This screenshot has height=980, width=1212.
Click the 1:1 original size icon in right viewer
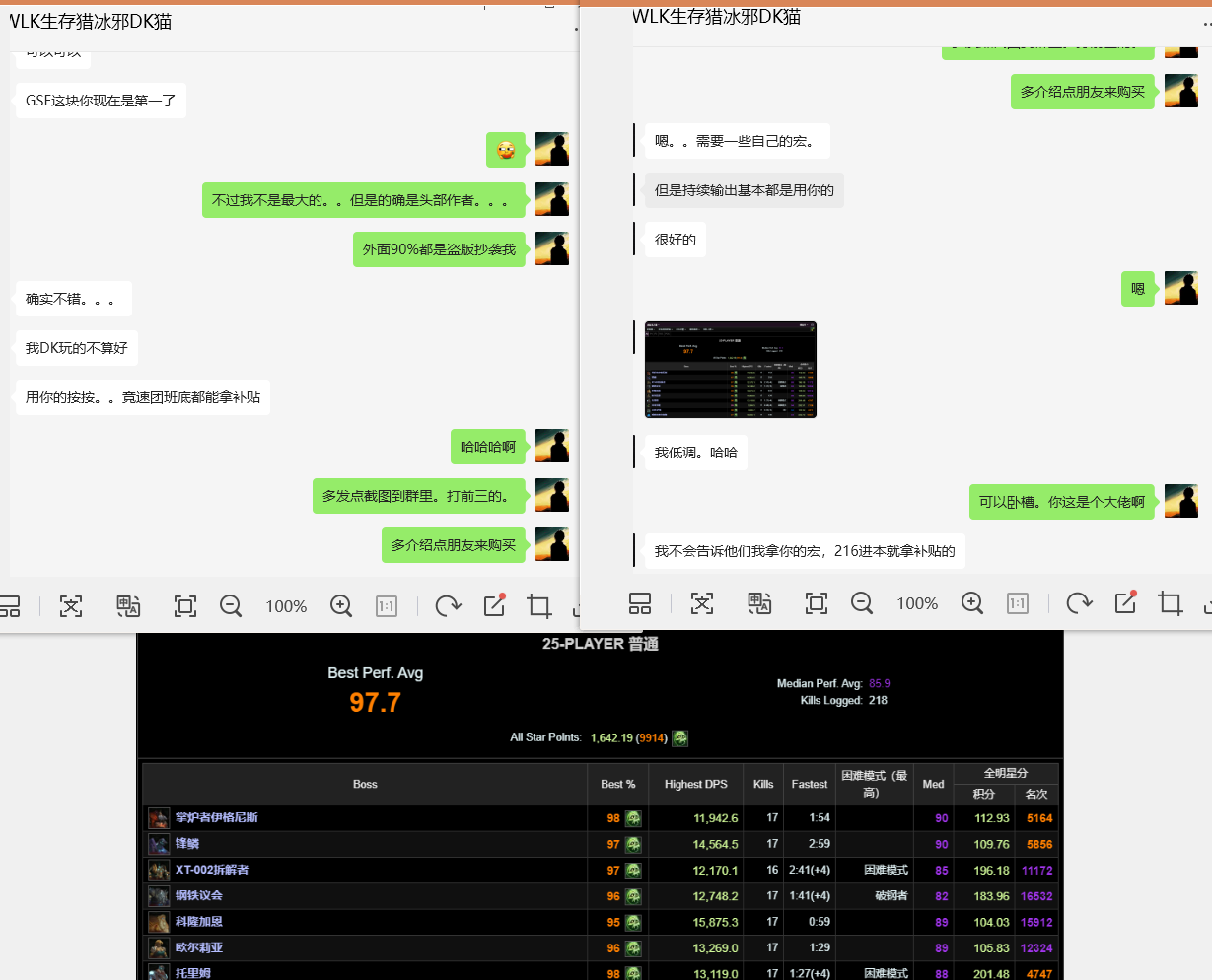(1018, 603)
